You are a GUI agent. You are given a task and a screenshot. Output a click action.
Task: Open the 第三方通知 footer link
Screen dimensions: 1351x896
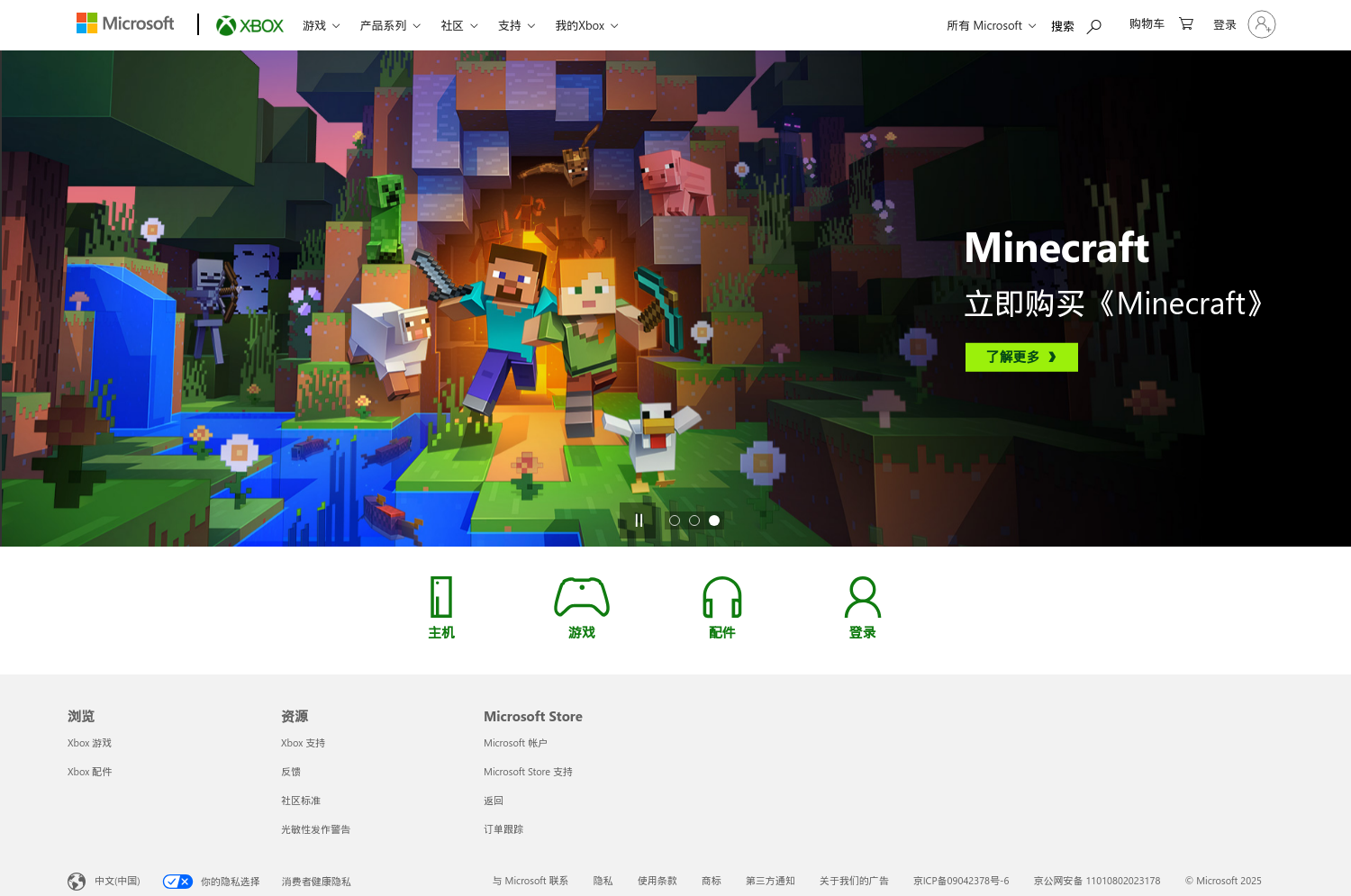click(770, 881)
